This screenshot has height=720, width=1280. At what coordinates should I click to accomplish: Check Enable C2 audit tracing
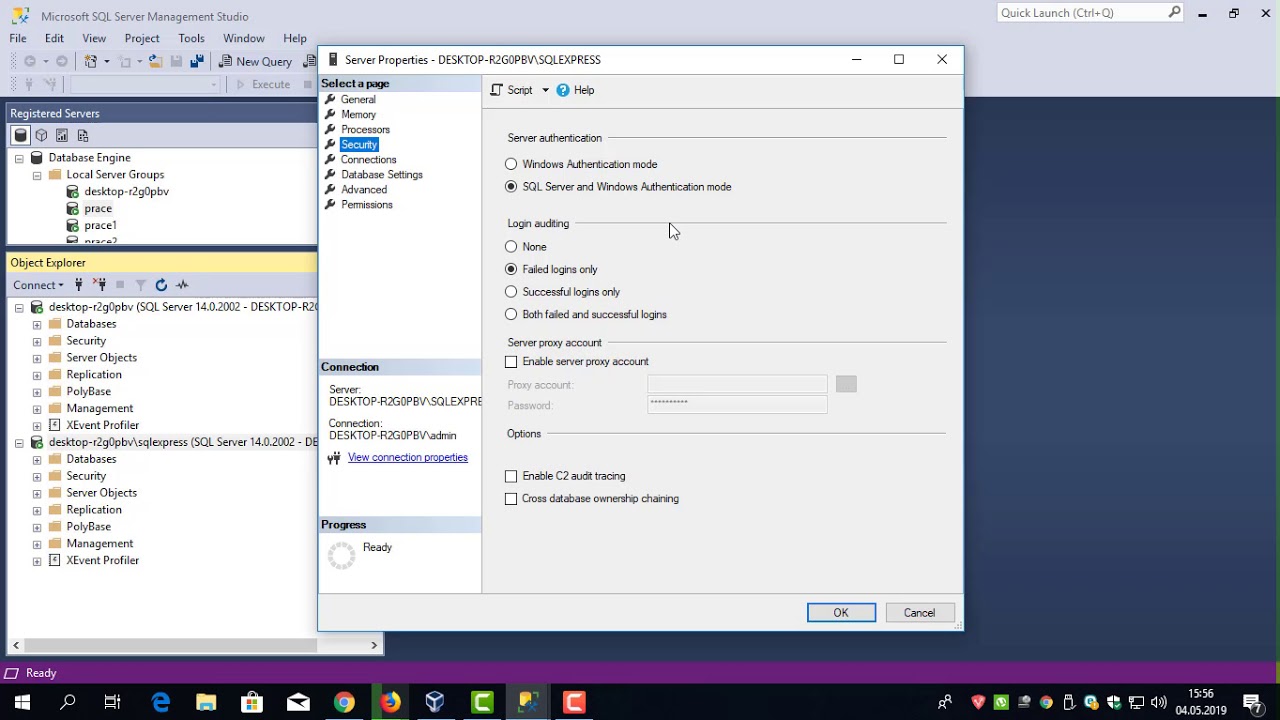pos(511,476)
